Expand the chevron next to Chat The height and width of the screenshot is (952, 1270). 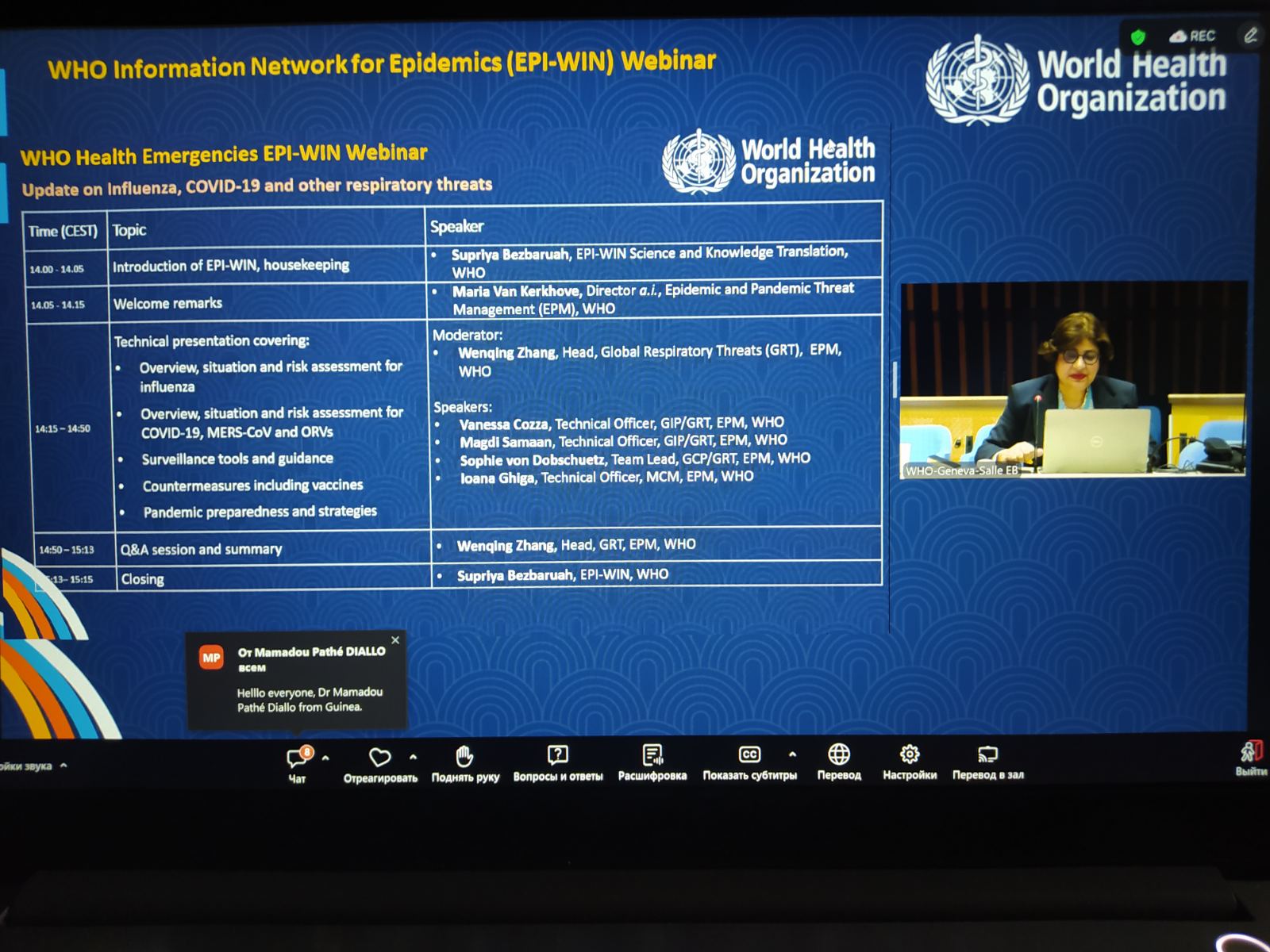(325, 758)
